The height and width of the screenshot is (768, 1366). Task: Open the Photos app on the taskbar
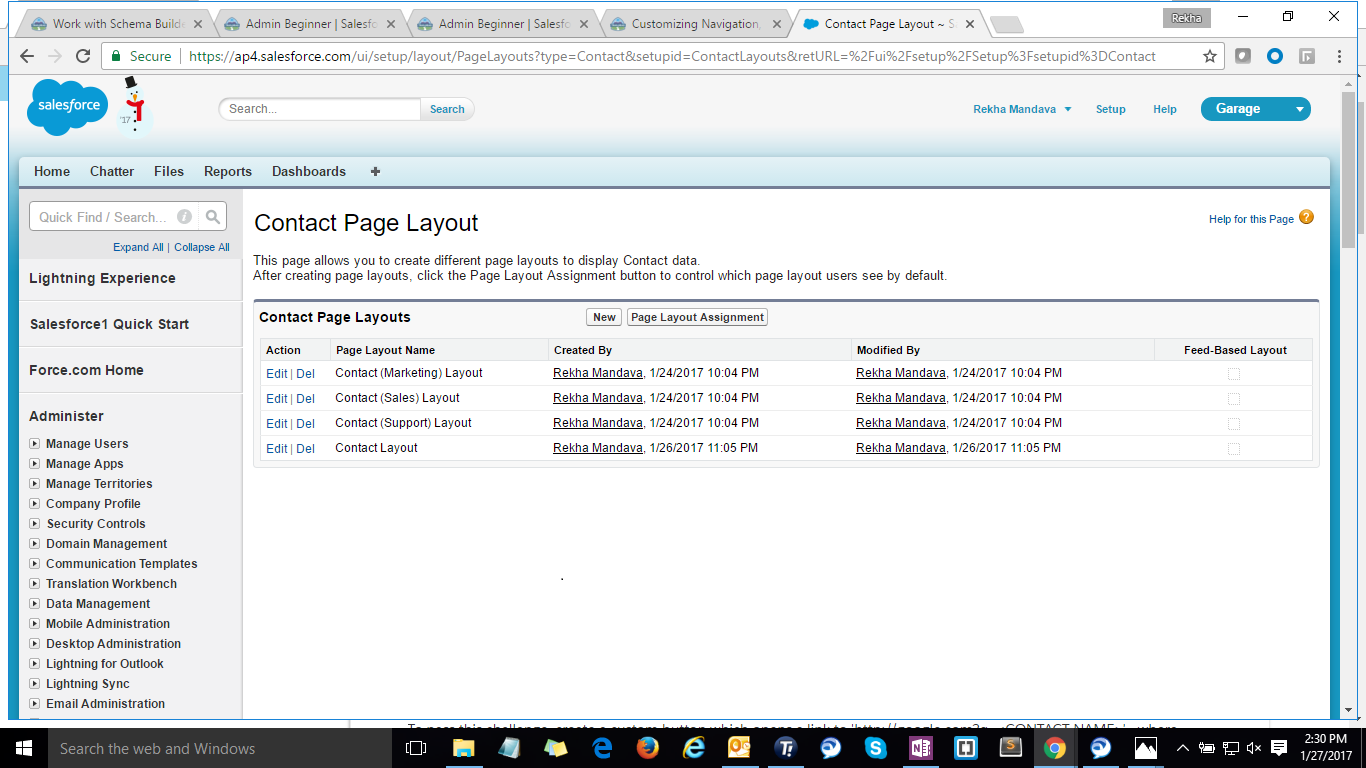tap(1146, 748)
